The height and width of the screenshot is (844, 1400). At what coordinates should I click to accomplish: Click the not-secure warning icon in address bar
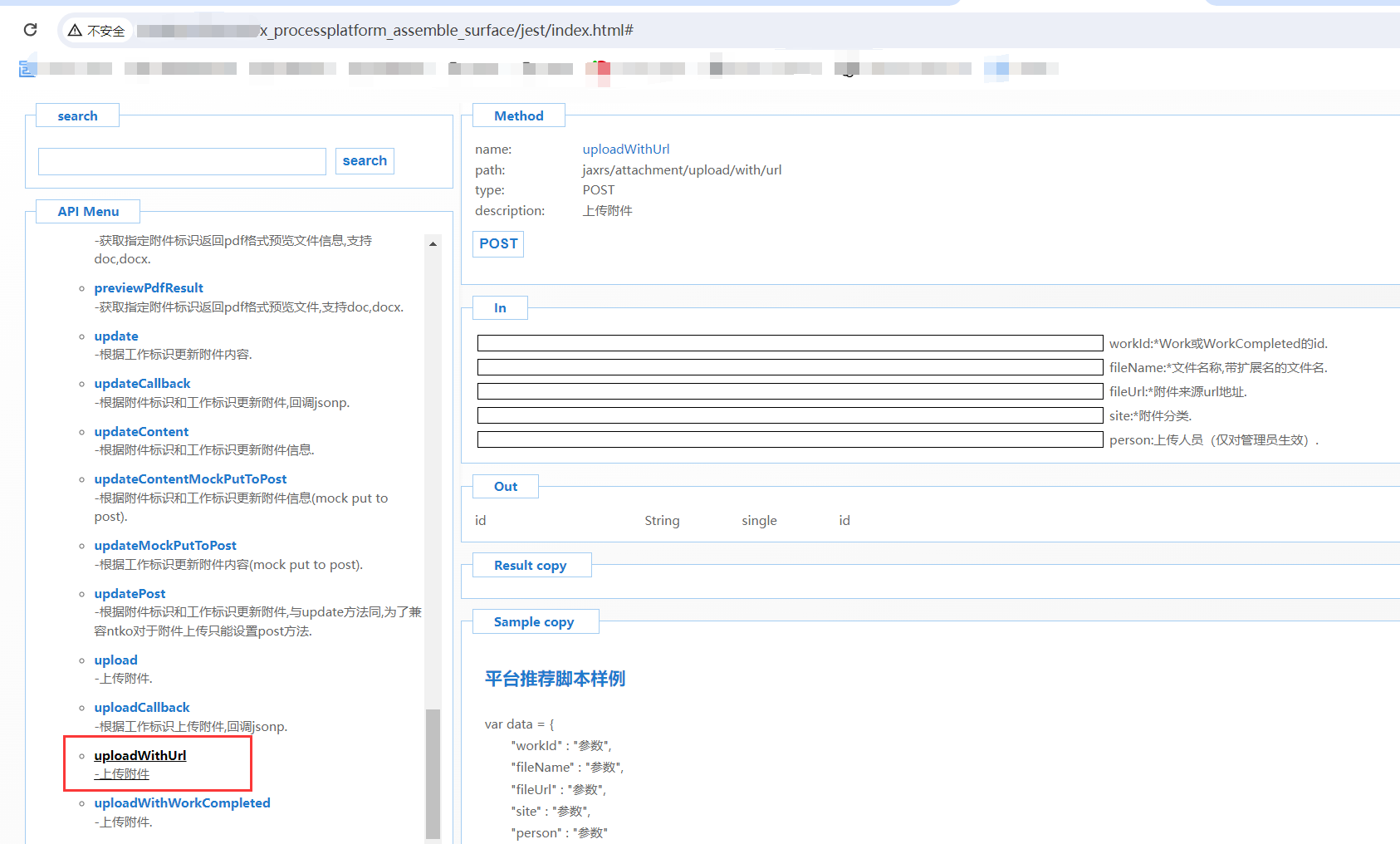[76, 31]
